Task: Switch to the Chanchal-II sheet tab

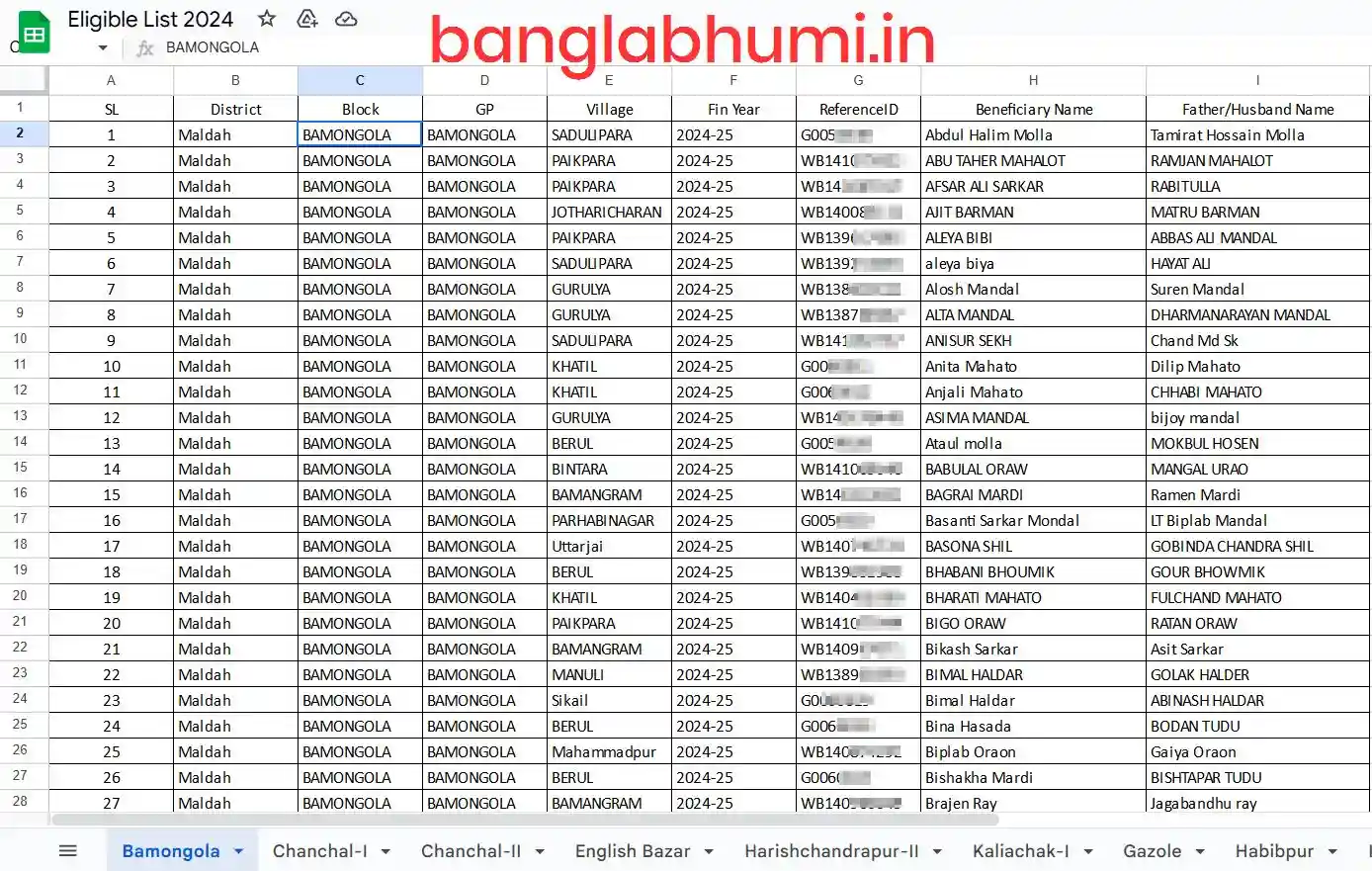Action: pyautogui.click(x=471, y=851)
